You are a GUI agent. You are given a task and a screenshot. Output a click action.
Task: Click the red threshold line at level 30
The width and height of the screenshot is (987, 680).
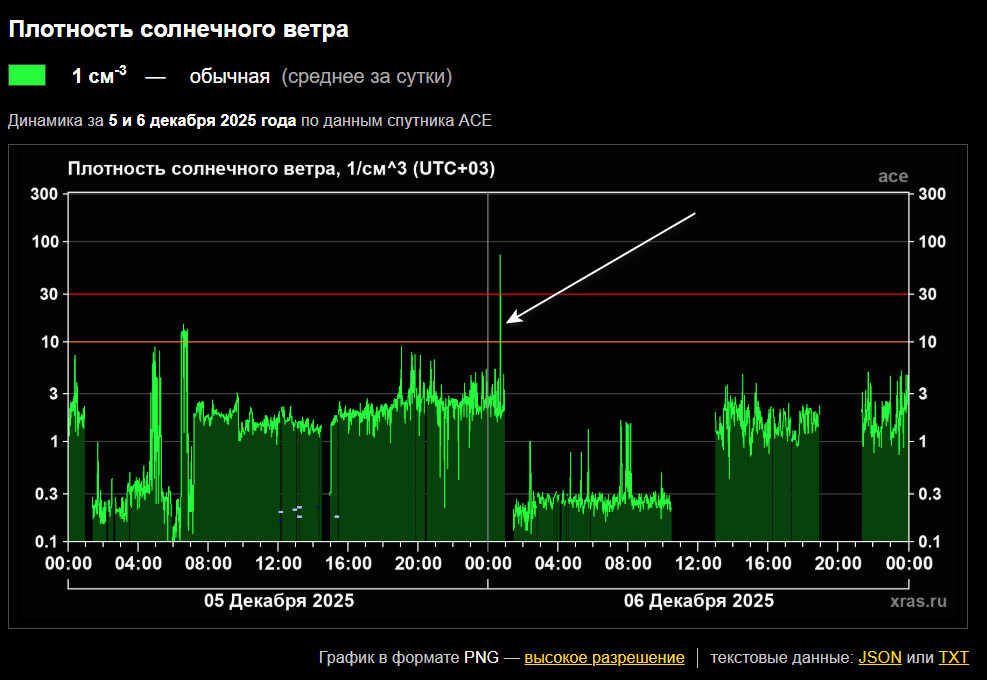pyautogui.click(x=300, y=294)
